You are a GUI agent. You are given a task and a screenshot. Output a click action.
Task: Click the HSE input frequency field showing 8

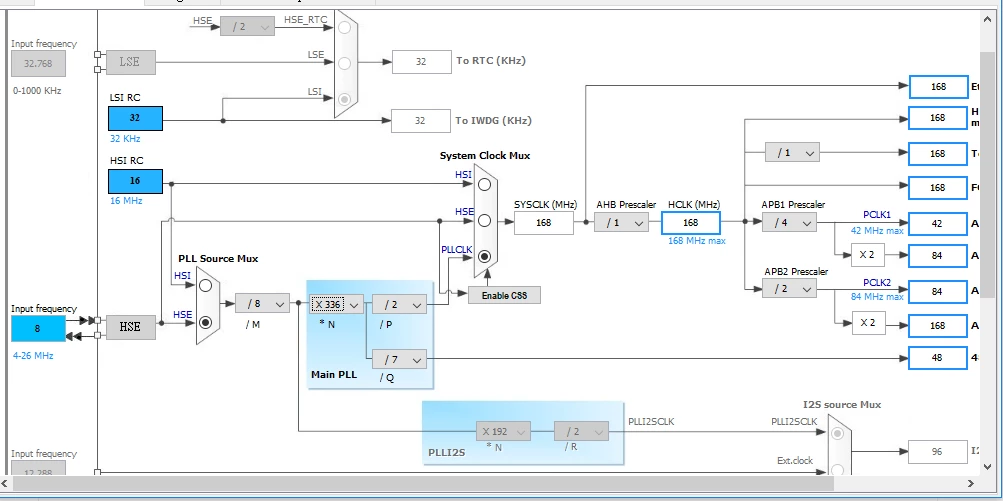pyautogui.click(x=38, y=329)
